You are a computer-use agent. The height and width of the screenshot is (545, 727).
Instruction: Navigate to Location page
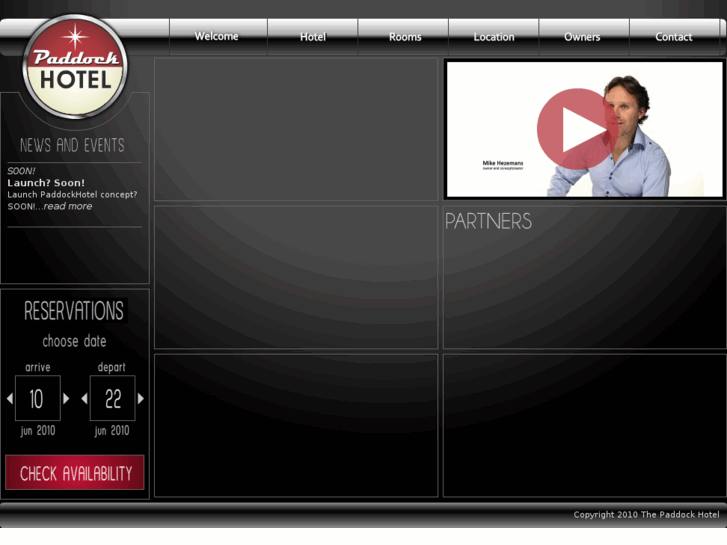[494, 37]
